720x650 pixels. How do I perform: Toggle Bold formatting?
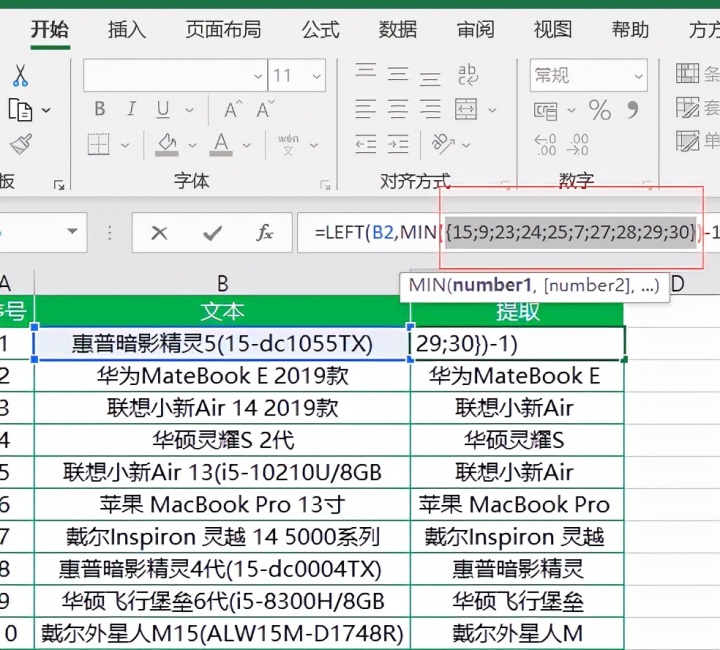100,109
